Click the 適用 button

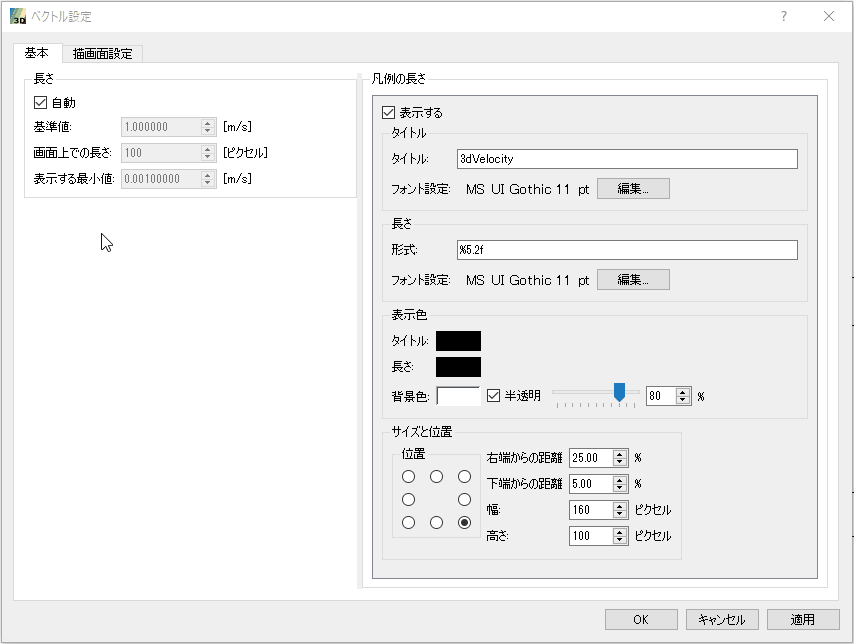click(802, 619)
